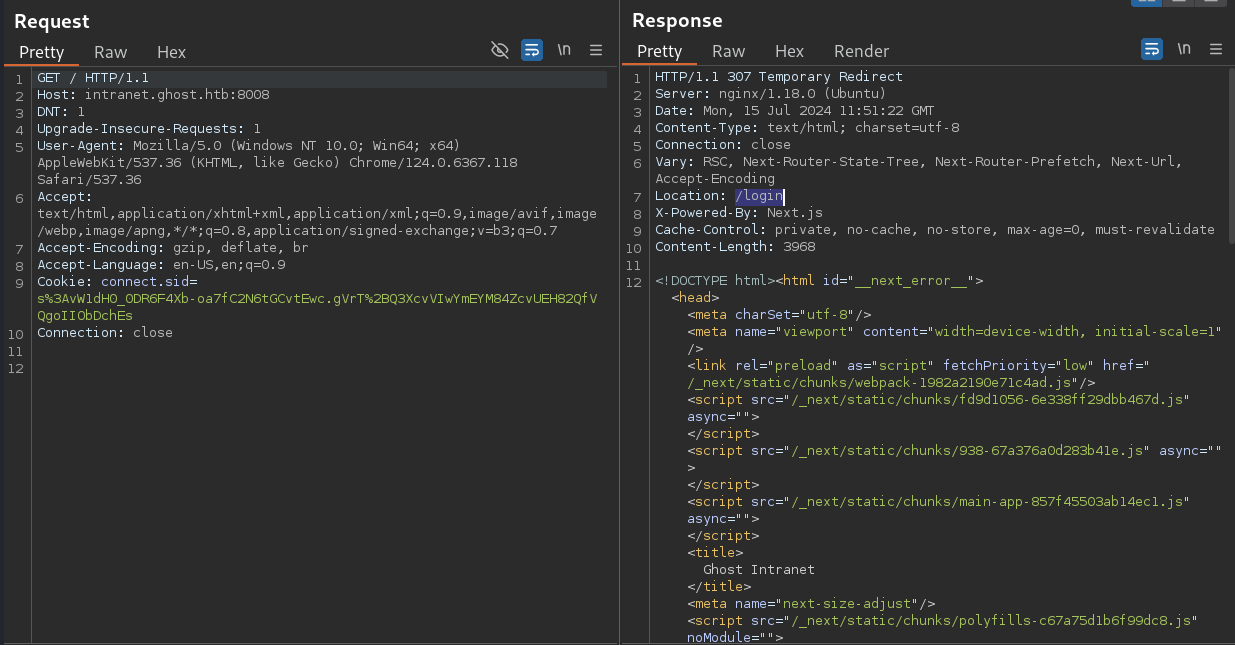Click the Vary header name in Response
This screenshot has width=1235, height=645.
pos(671,162)
